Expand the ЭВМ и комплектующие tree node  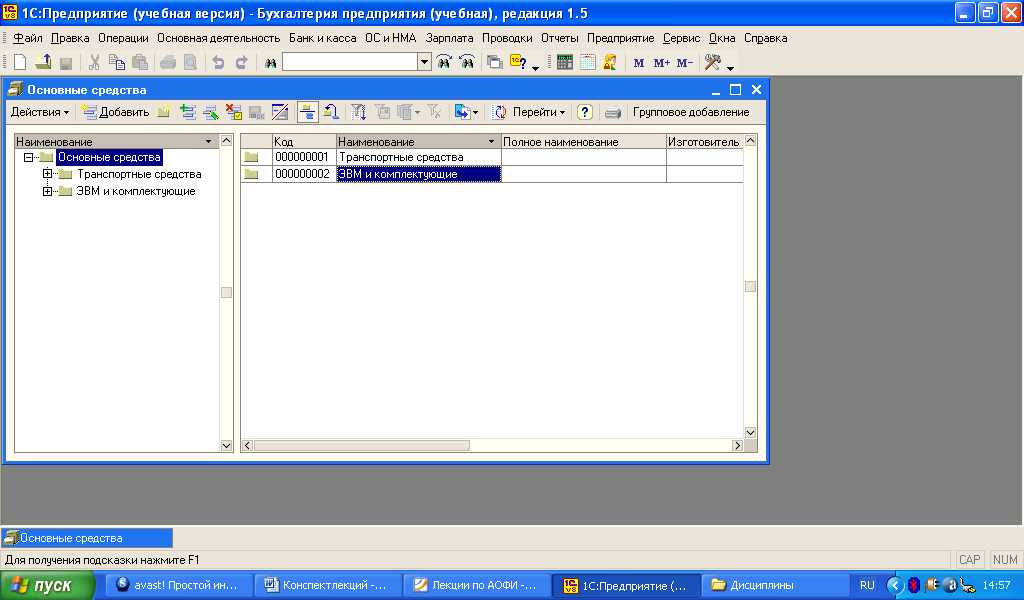click(47, 191)
